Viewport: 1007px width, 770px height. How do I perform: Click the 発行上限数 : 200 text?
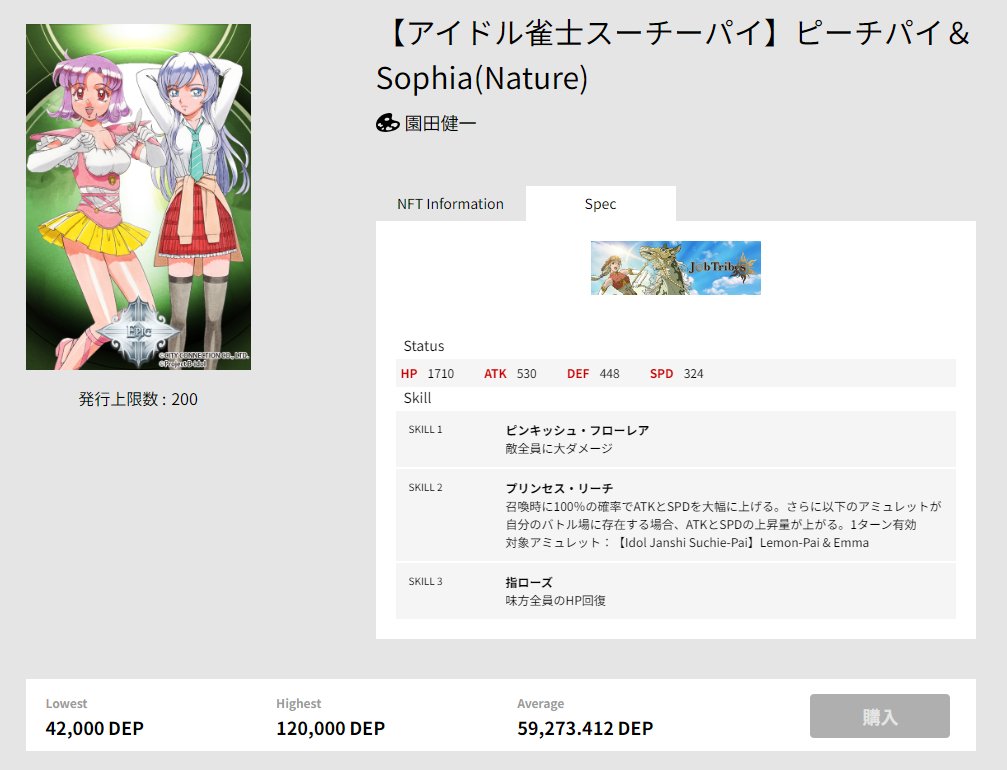tap(138, 399)
